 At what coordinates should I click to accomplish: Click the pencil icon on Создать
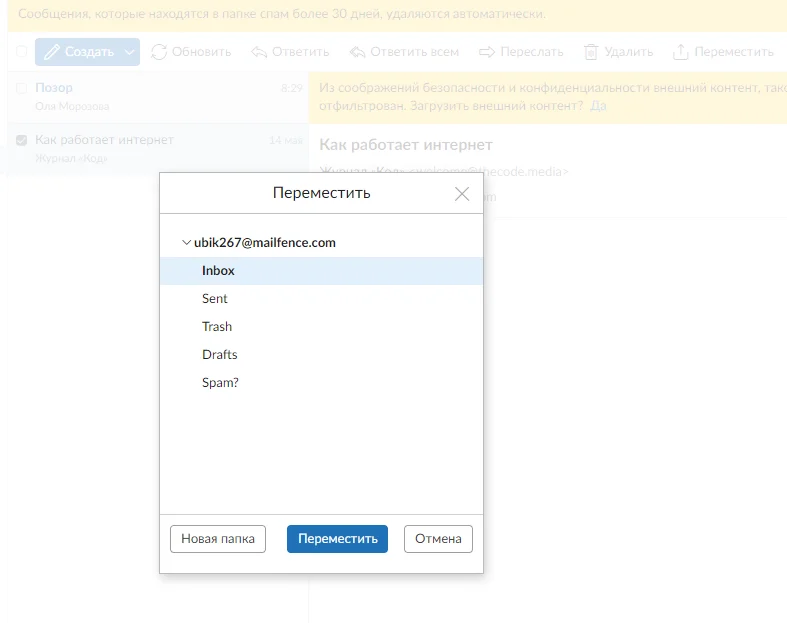(x=52, y=52)
